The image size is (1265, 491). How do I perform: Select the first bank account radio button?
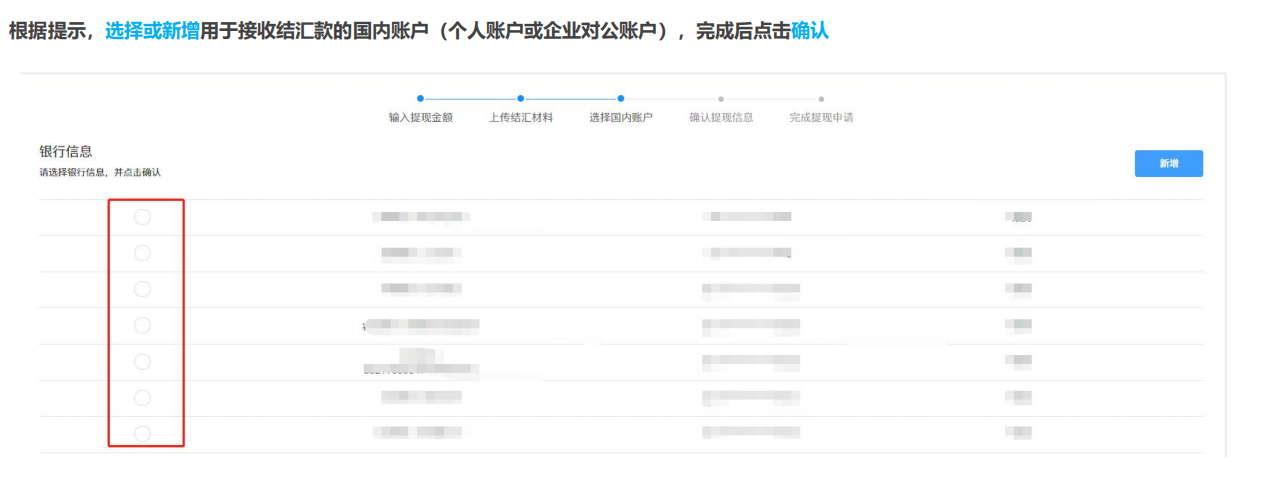[142, 217]
